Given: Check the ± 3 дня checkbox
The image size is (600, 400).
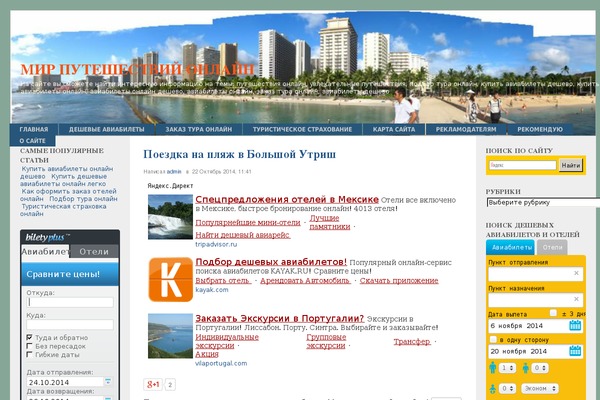Looking at the screenshot, I should tap(553, 313).
